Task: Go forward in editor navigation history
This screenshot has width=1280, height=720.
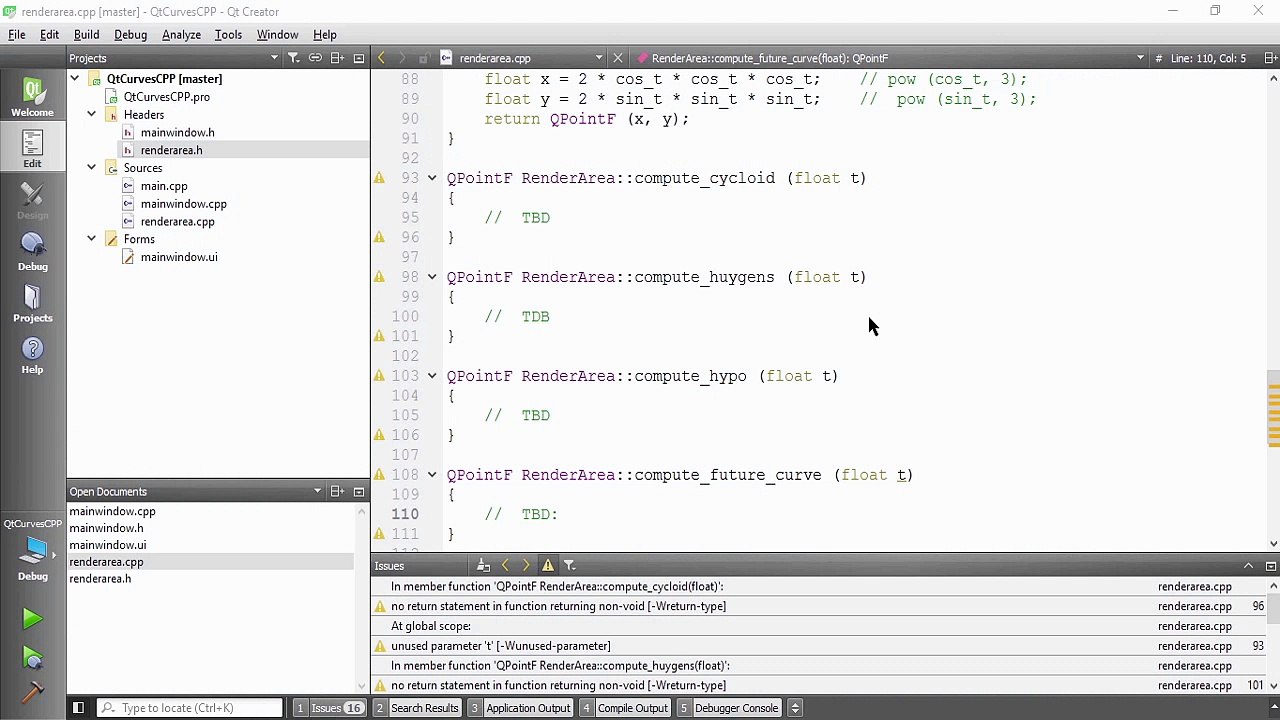Action: click(402, 58)
